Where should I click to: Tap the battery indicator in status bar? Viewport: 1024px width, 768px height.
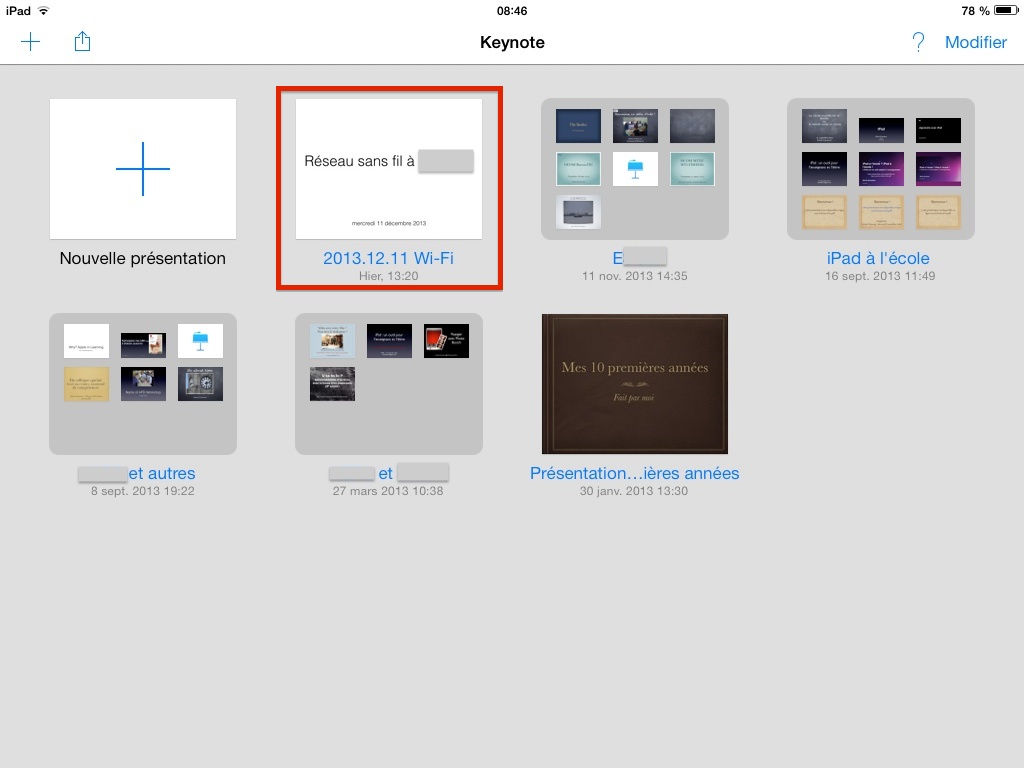[x=1006, y=11]
